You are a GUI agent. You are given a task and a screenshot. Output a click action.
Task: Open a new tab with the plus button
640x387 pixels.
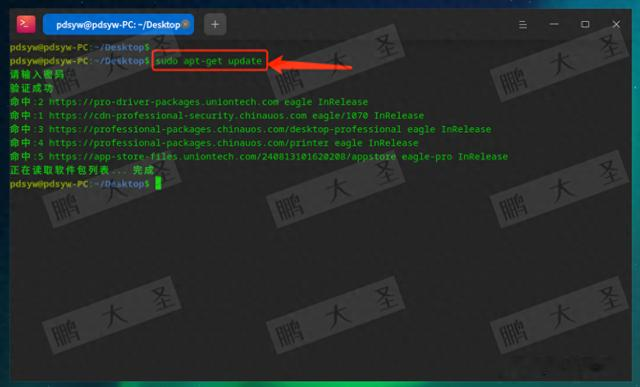215,24
